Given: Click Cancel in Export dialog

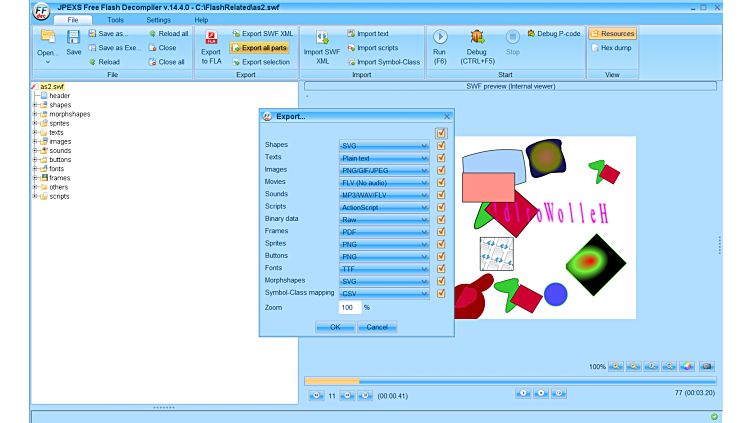Looking at the screenshot, I should tap(377, 327).
